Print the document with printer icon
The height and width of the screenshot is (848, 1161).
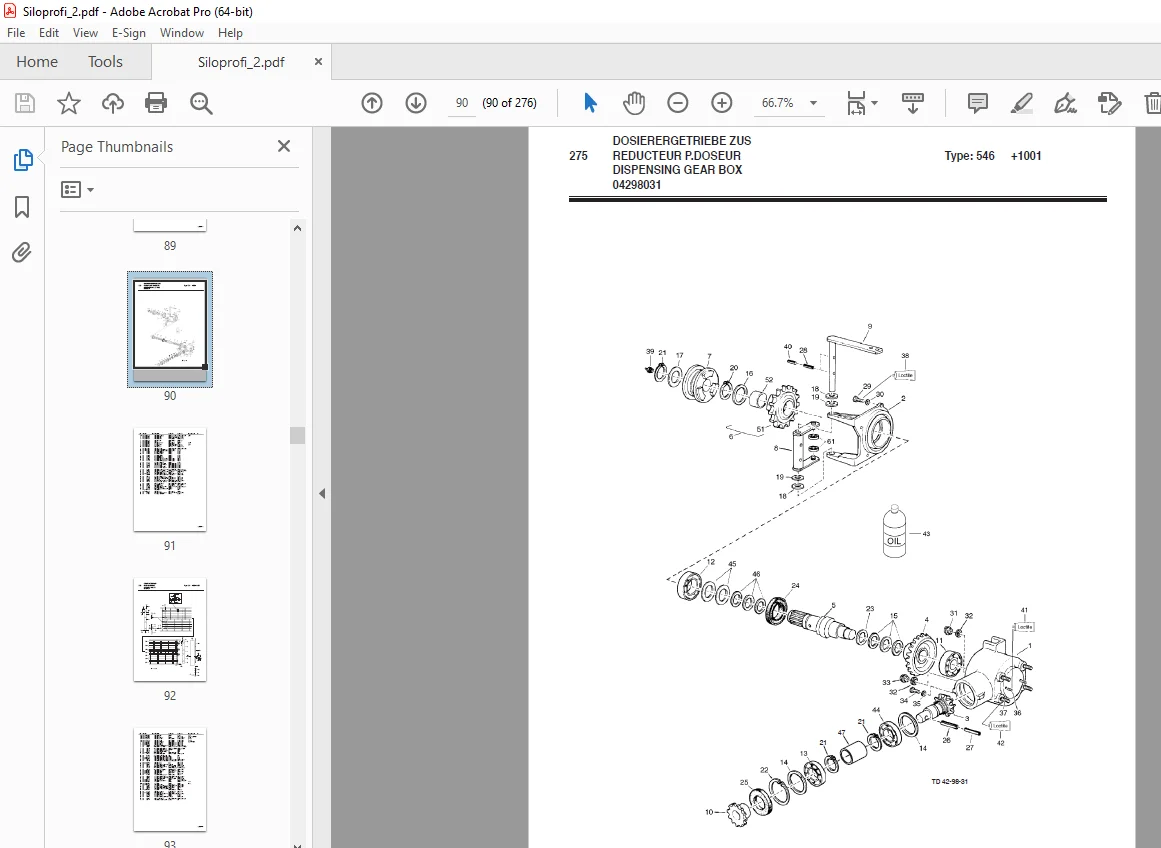(x=156, y=103)
